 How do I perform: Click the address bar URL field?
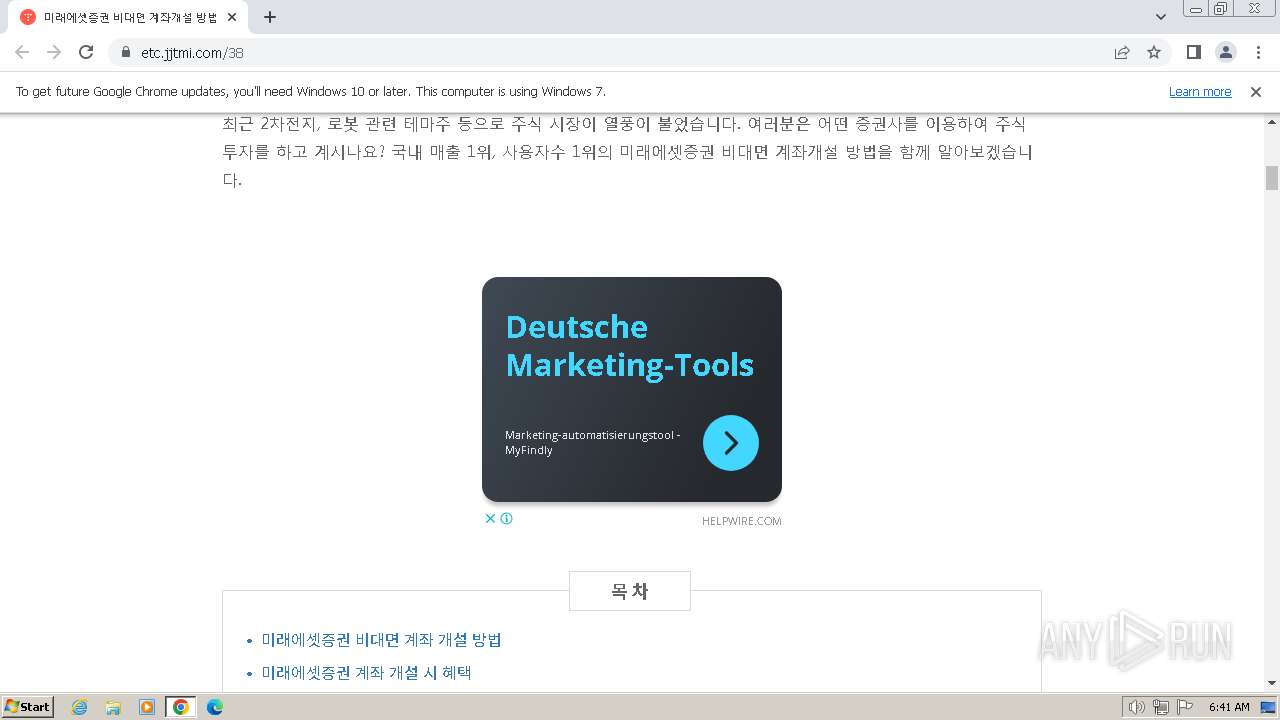[620, 52]
